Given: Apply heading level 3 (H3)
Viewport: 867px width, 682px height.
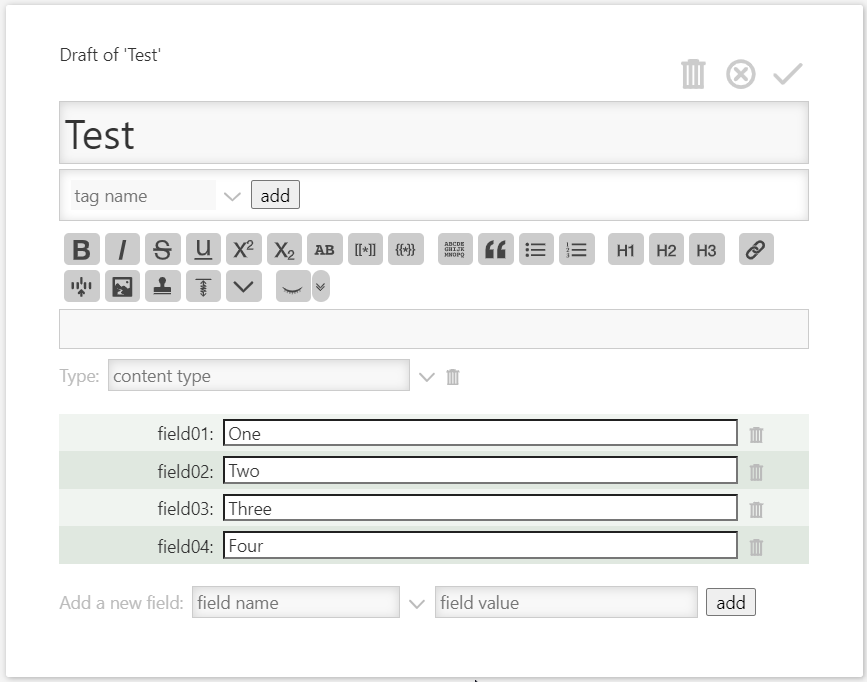Looking at the screenshot, I should (707, 249).
